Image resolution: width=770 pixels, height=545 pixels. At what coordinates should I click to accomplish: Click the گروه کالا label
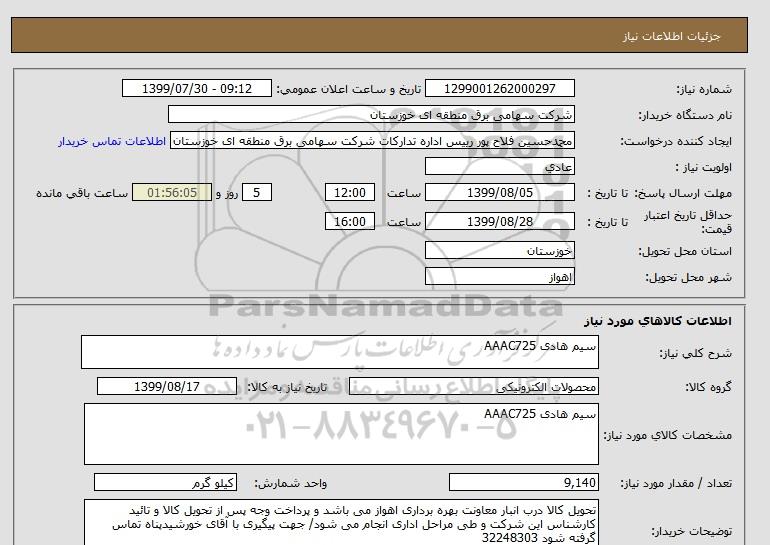tap(709, 387)
